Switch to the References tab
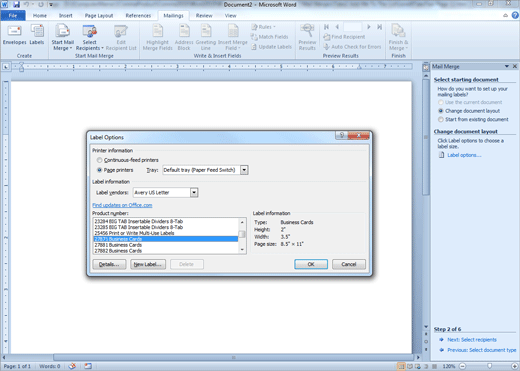520x371 pixels. 138,16
